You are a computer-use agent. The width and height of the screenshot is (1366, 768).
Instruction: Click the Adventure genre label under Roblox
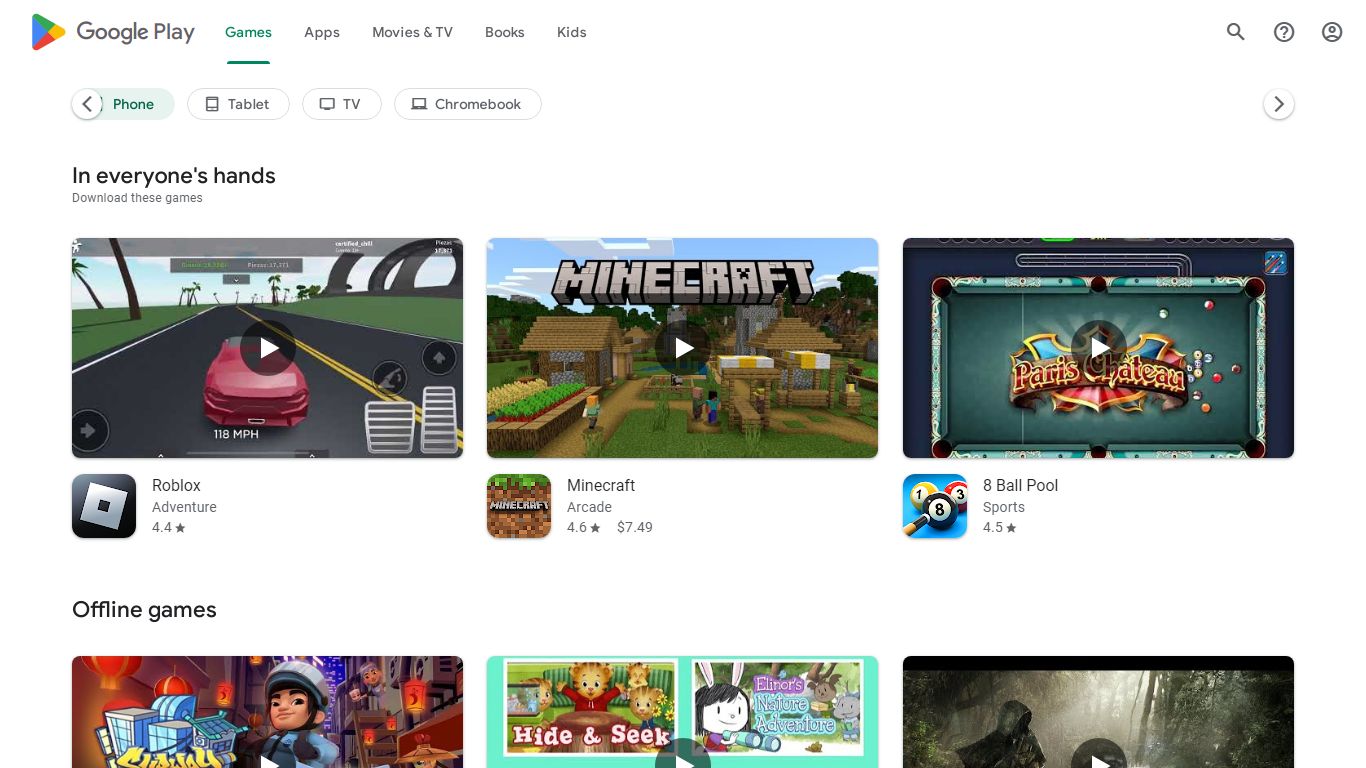pos(184,507)
